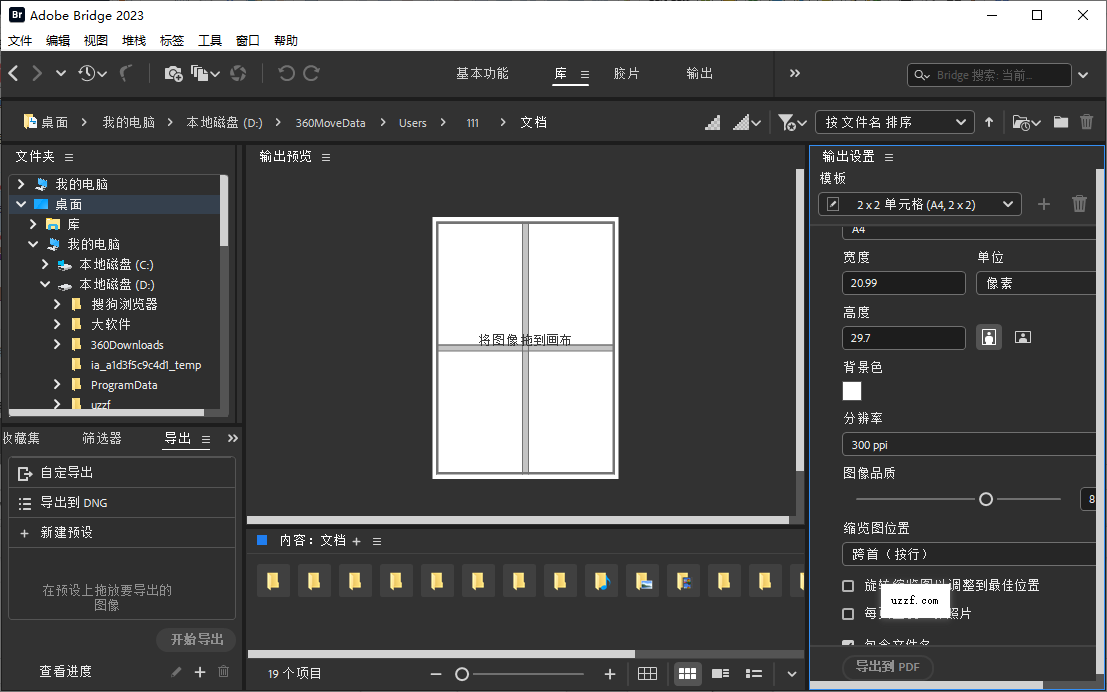
Task: Switch to the 胶片 workspace tab
Action: 626,73
